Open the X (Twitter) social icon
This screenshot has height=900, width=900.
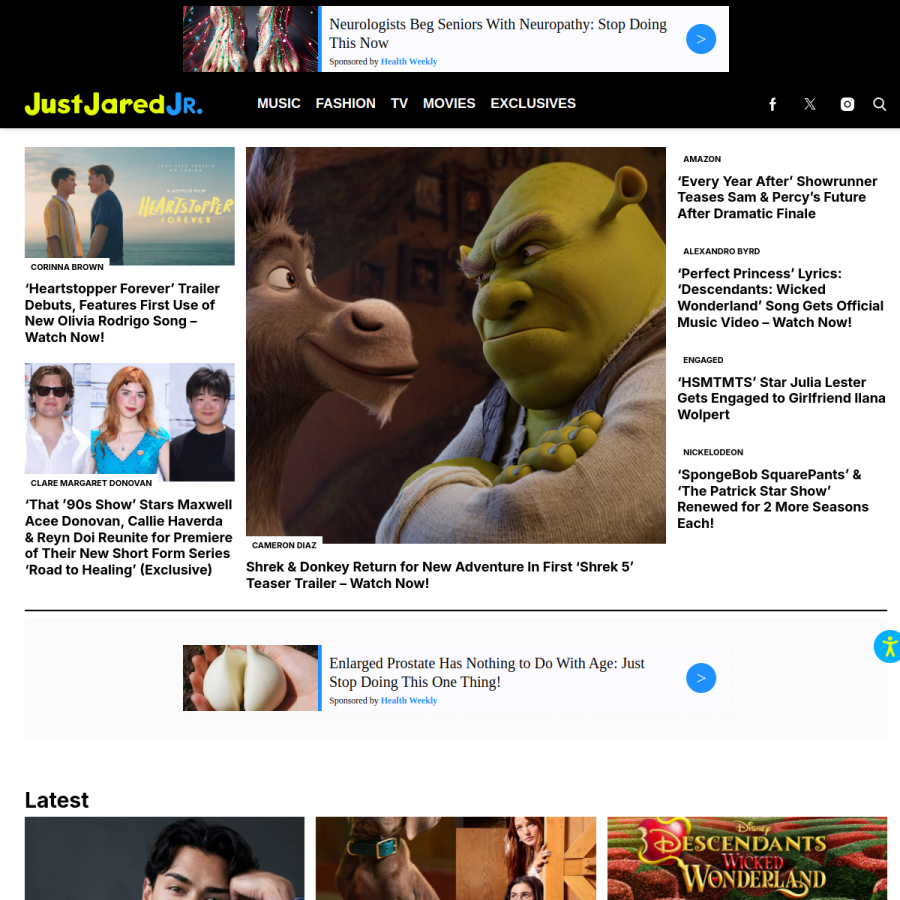tap(810, 104)
